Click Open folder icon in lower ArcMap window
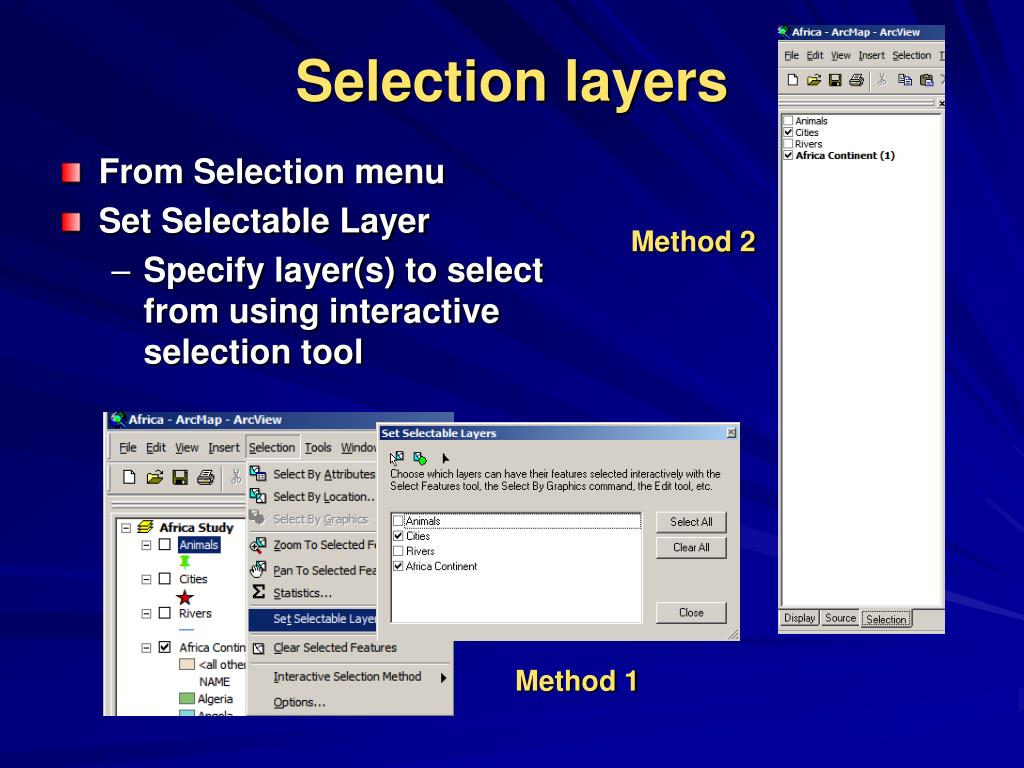The width and height of the screenshot is (1024, 768). (x=155, y=477)
